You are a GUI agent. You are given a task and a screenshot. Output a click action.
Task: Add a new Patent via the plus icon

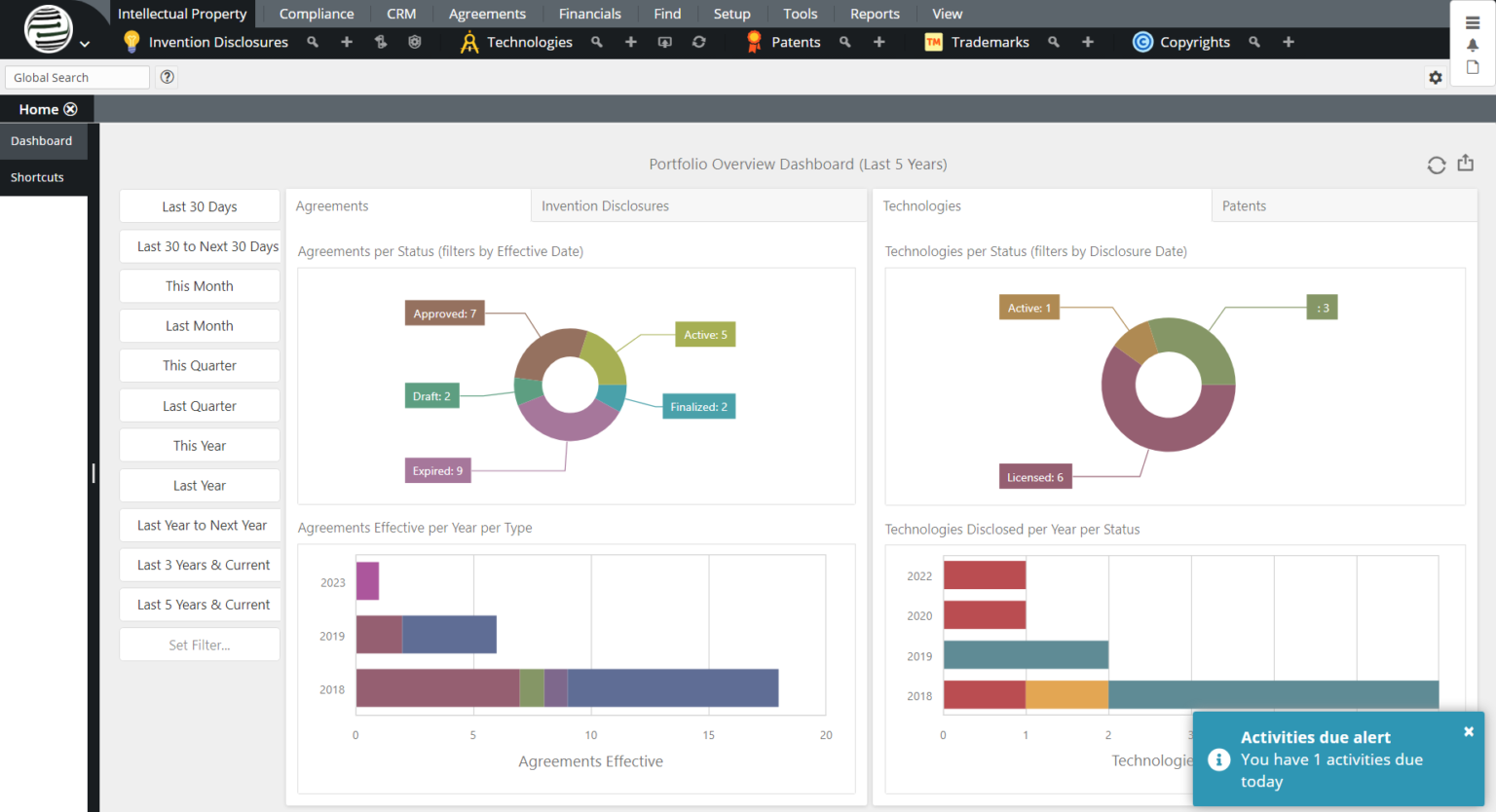click(879, 42)
